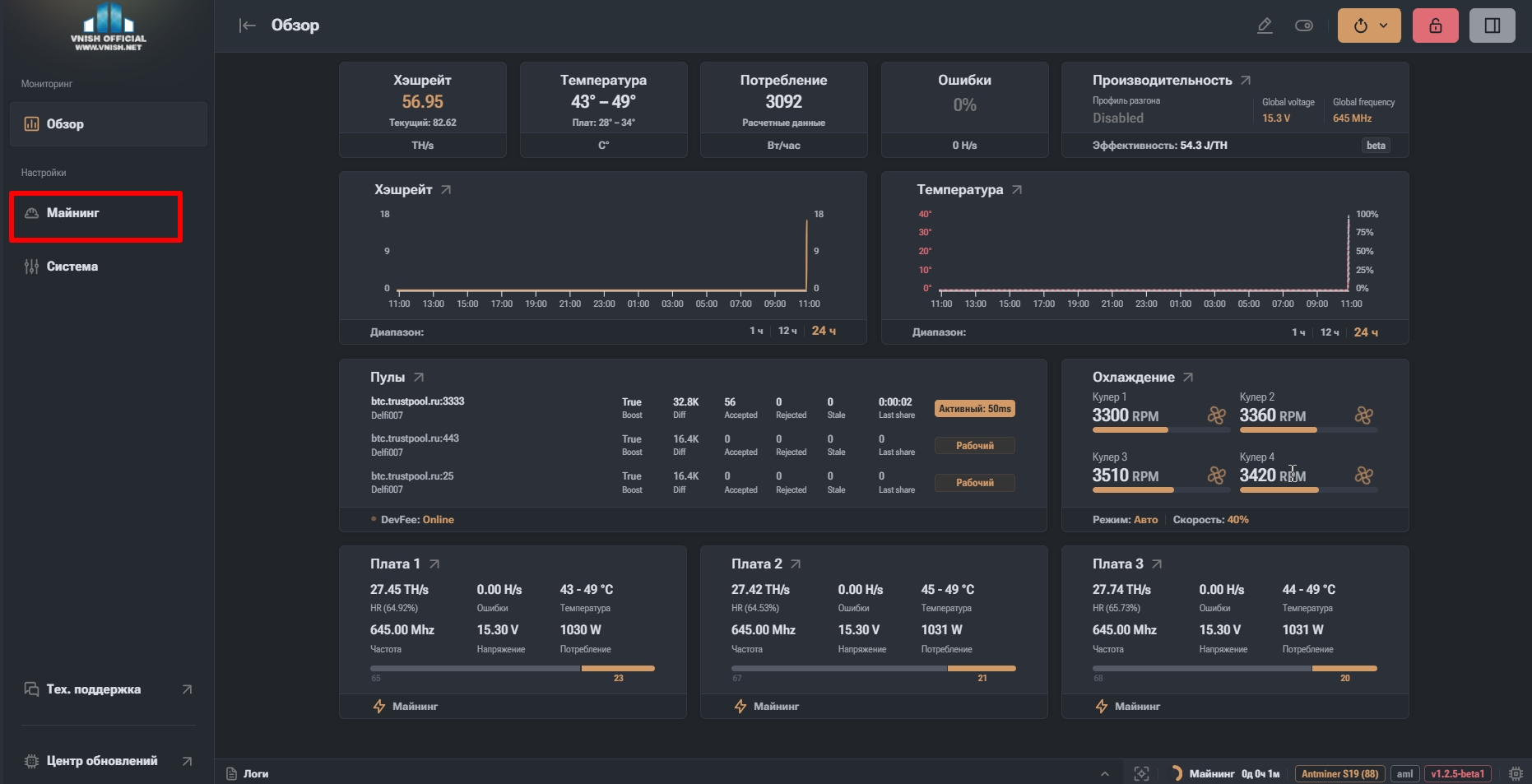The image size is (1532, 784).
Task: Click Майнинг lightning icon under Плата 2
Action: [740, 707]
